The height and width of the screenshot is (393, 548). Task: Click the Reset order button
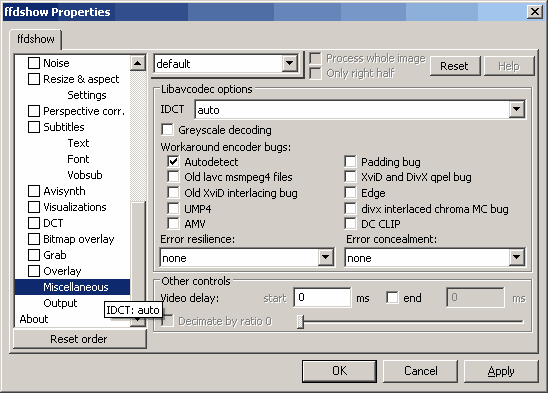(79, 339)
